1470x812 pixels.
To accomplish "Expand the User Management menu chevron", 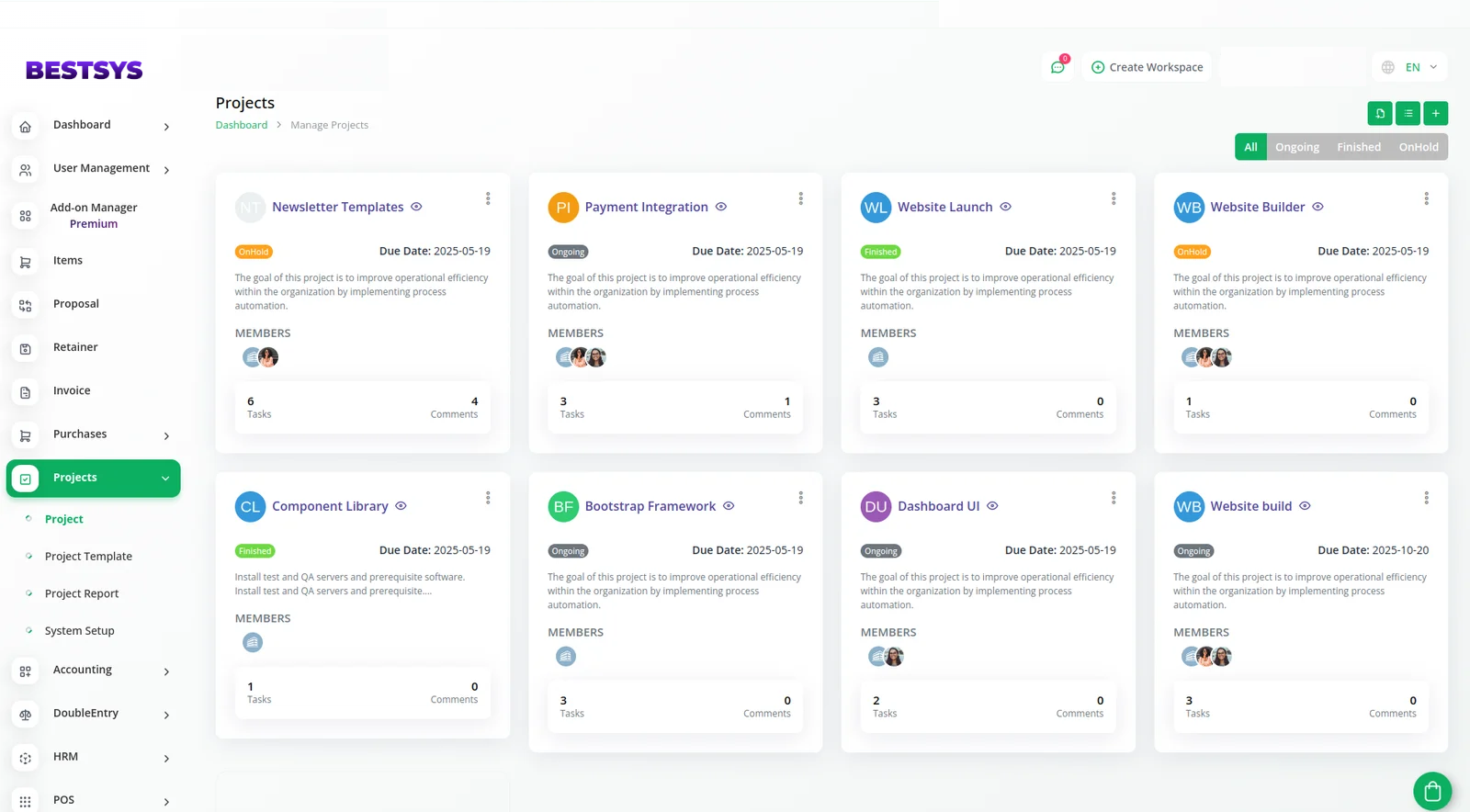I will (166, 170).
